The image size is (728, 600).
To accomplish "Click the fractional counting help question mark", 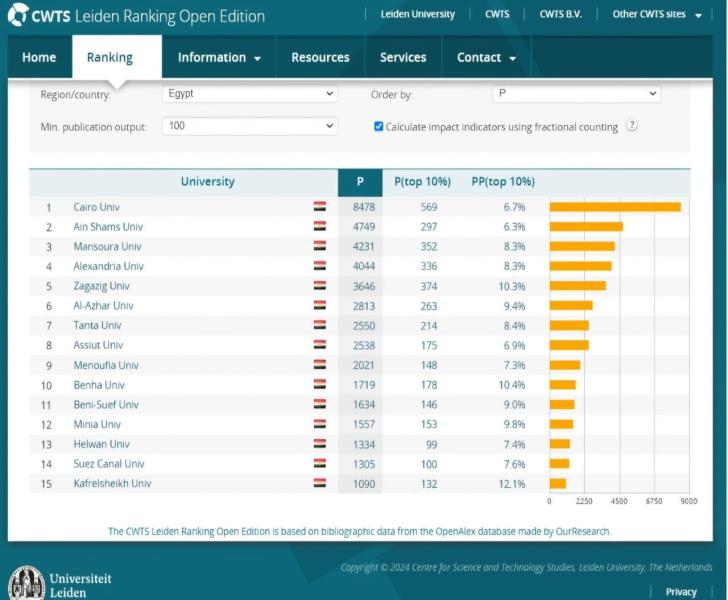I will 631,125.
